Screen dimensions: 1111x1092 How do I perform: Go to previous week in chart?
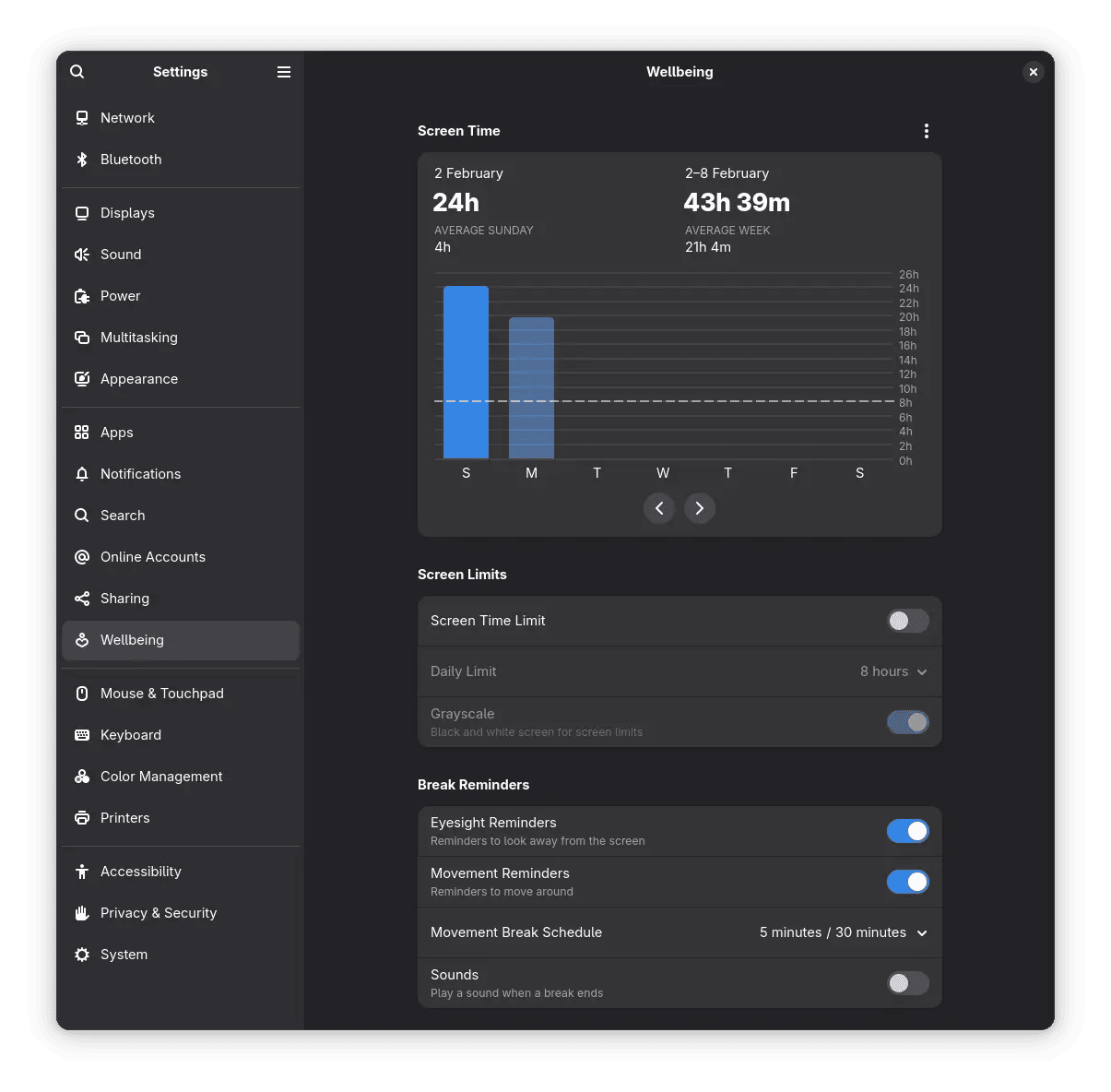point(659,508)
